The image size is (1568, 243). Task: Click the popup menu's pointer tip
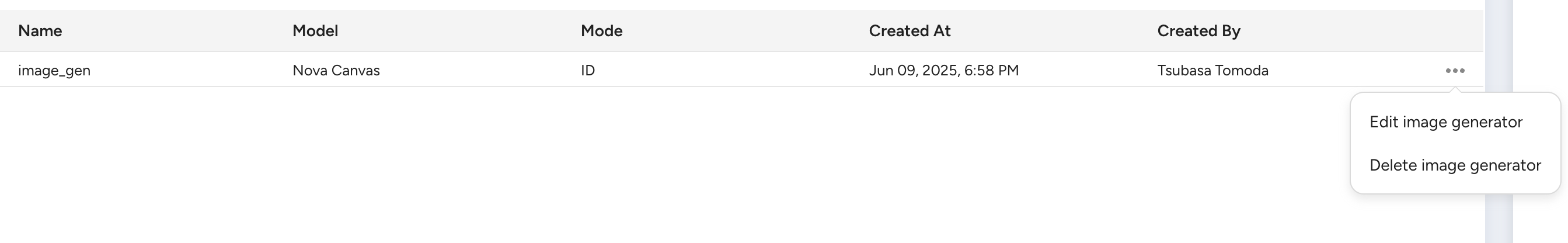1455,90
